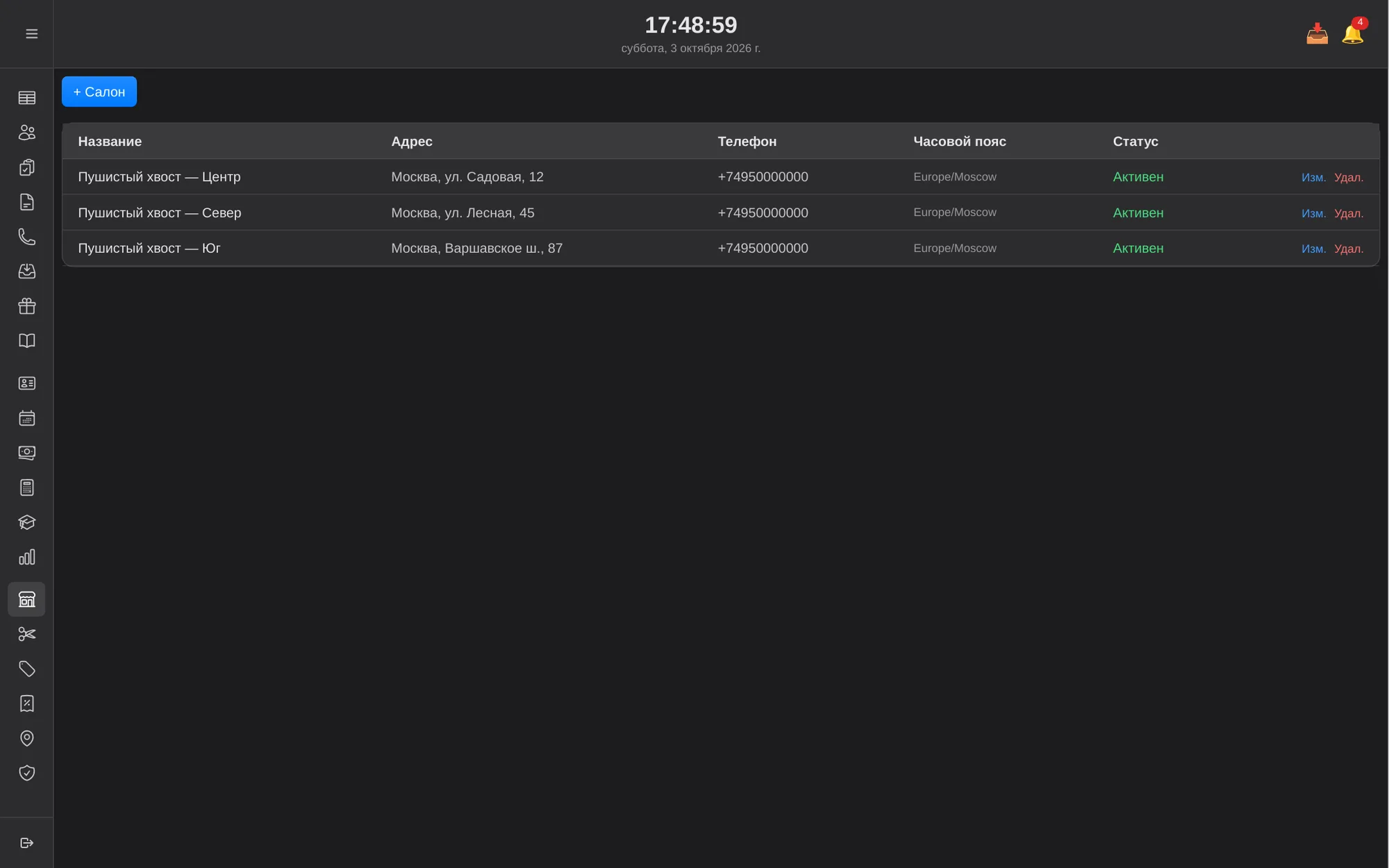Open the price tag sidebar icon
The width and height of the screenshot is (1389, 868).
coord(26,669)
